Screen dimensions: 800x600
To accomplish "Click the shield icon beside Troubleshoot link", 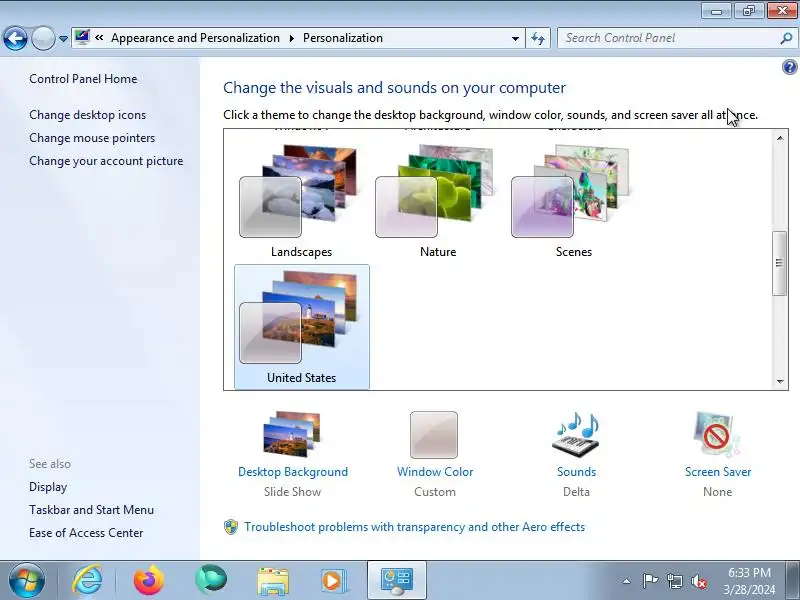I will point(231,527).
